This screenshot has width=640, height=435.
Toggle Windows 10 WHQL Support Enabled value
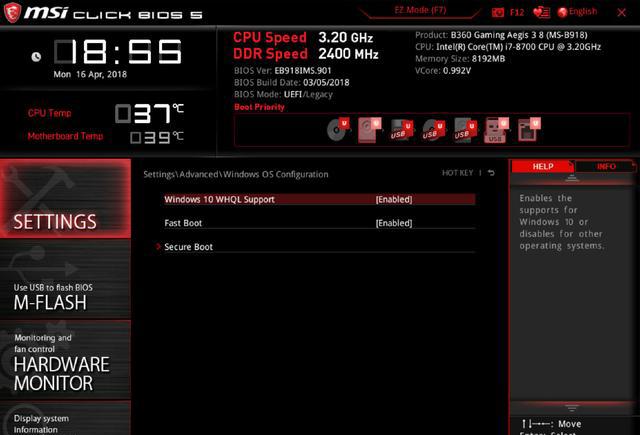394,200
